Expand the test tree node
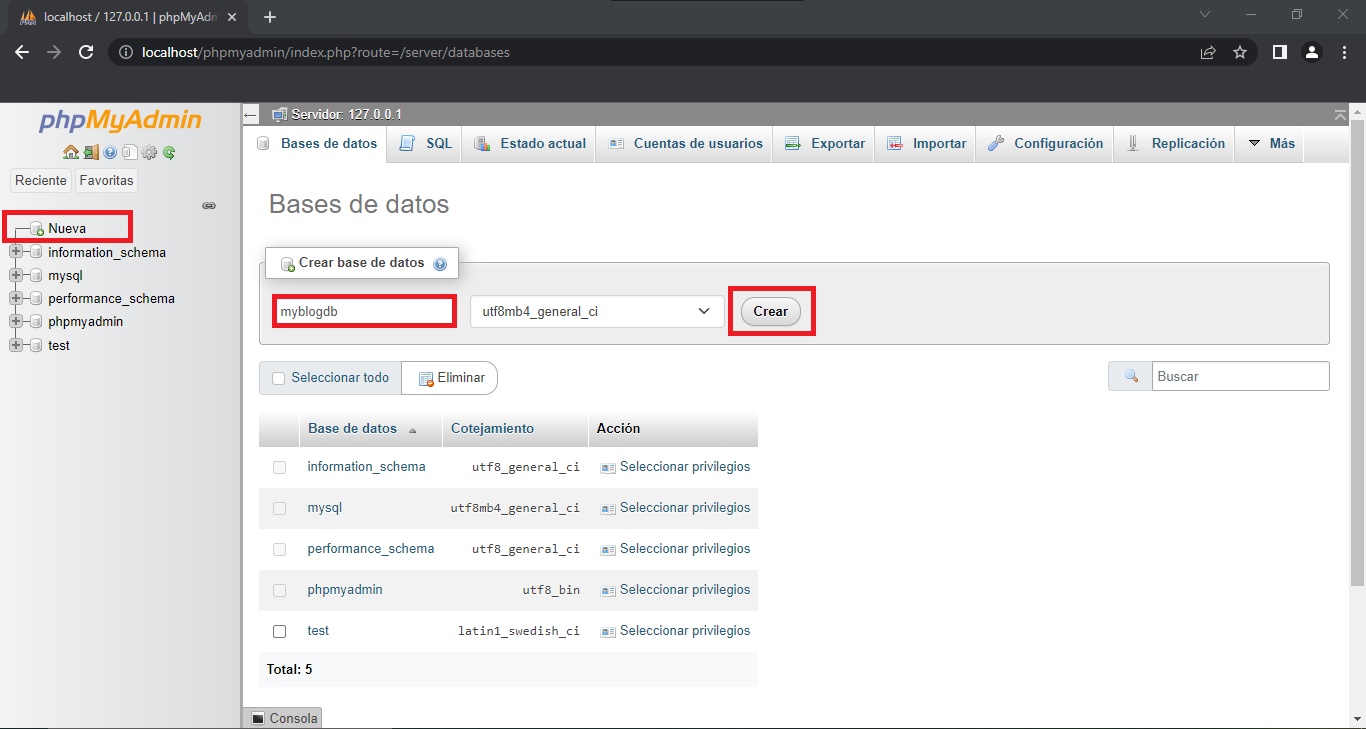Screen dimensions: 1366x729 click(15, 345)
